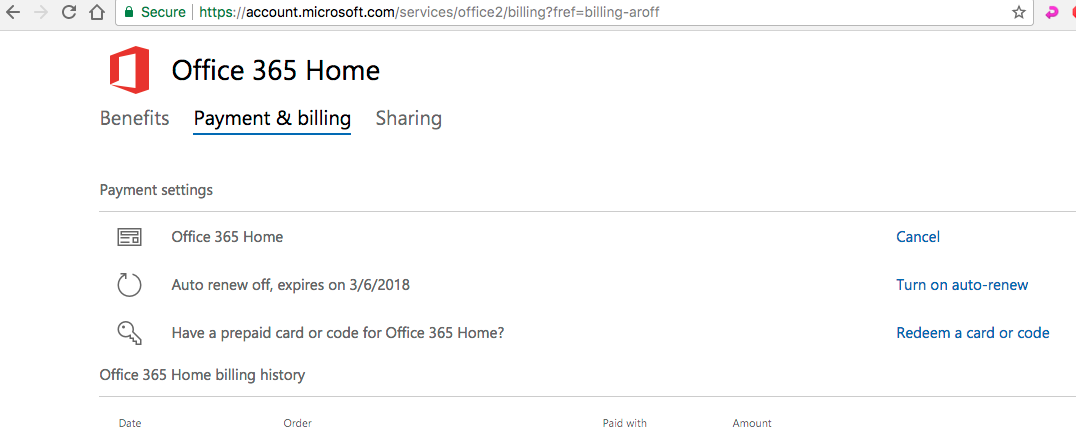Click the pink extension icon in toolbar
The height and width of the screenshot is (438, 1076).
click(1051, 13)
